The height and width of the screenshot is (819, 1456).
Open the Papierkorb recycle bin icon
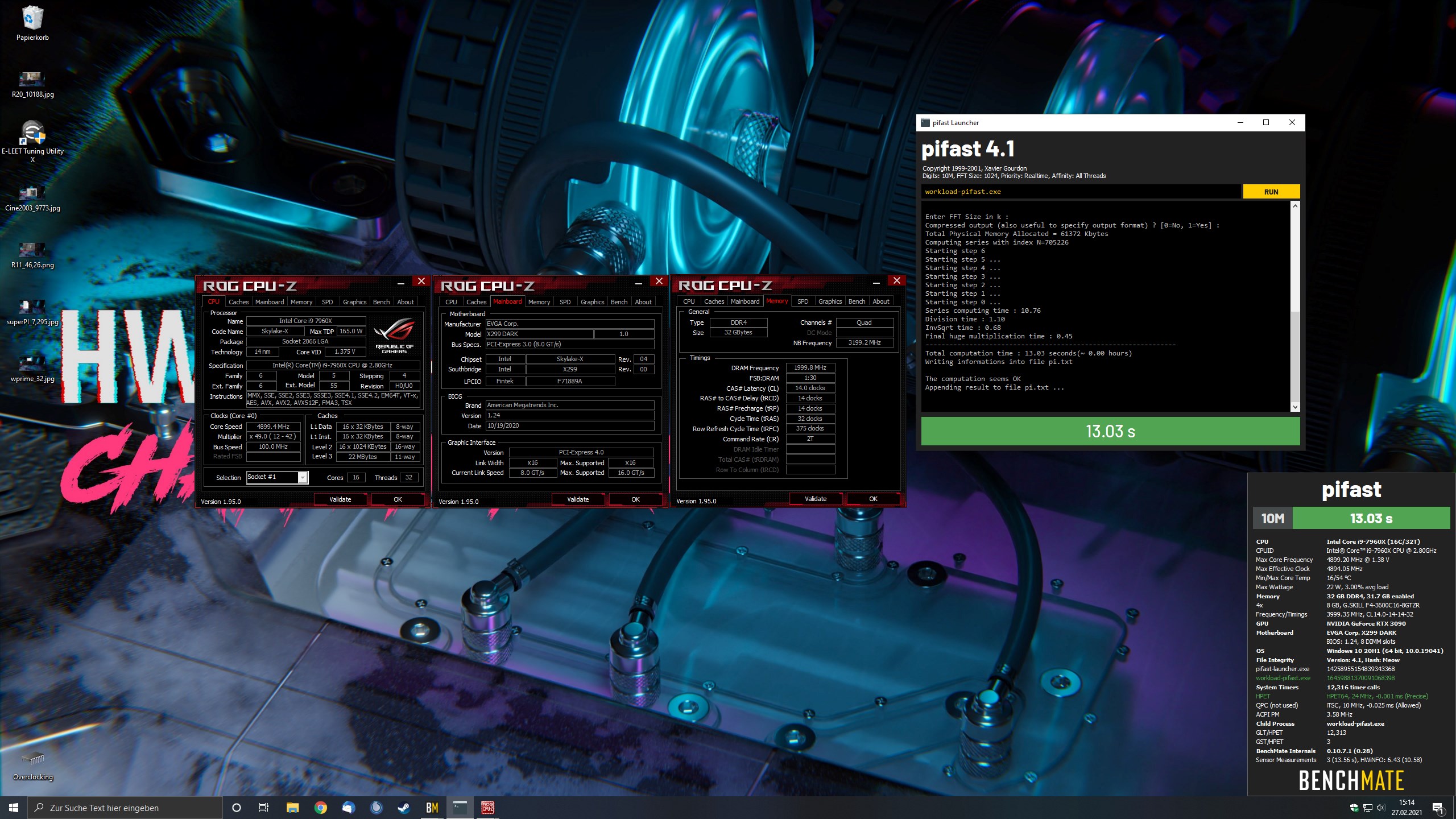pos(32,23)
